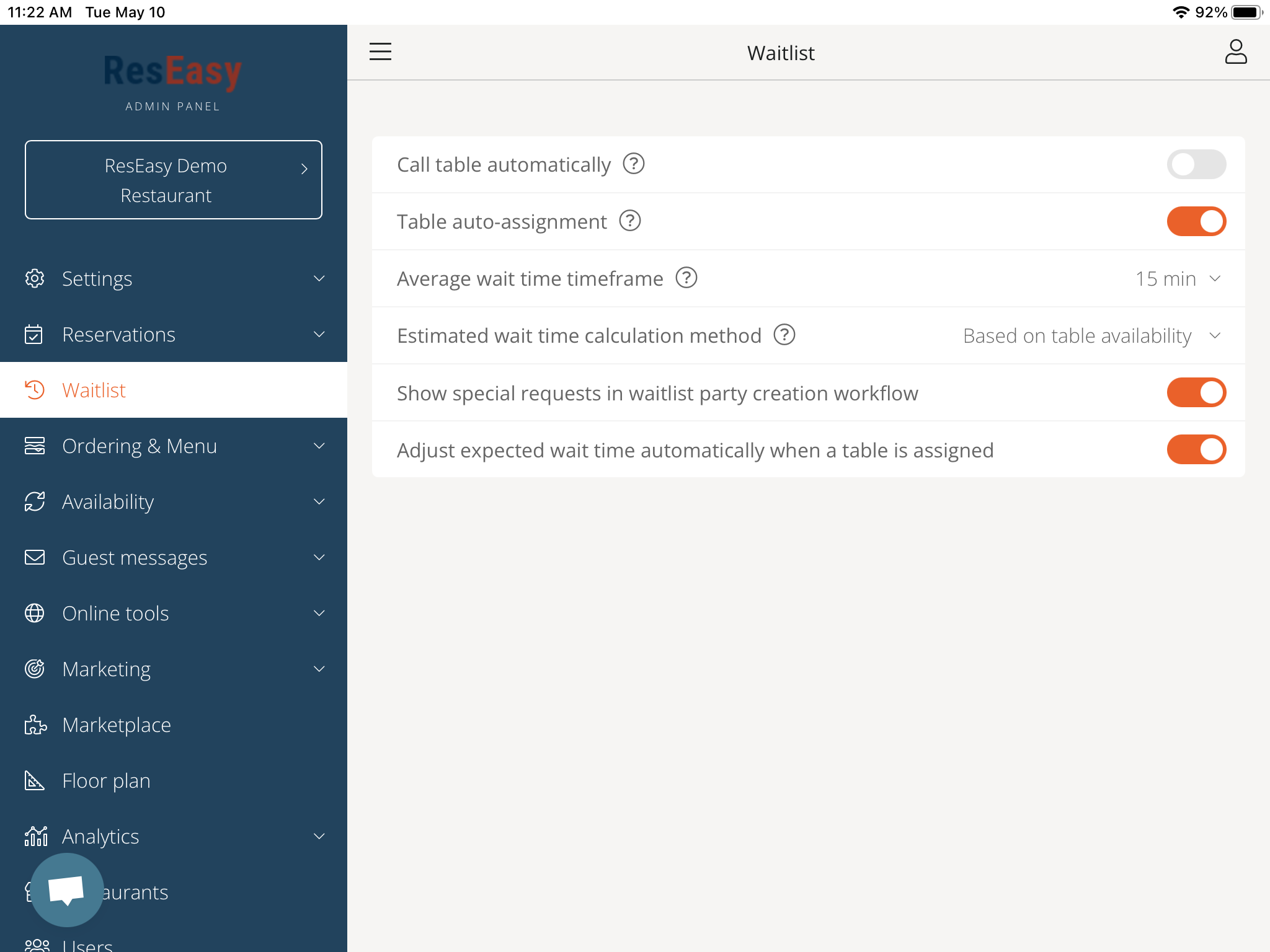This screenshot has width=1270, height=952.
Task: Enable Call table automatically toggle
Action: tap(1196, 164)
